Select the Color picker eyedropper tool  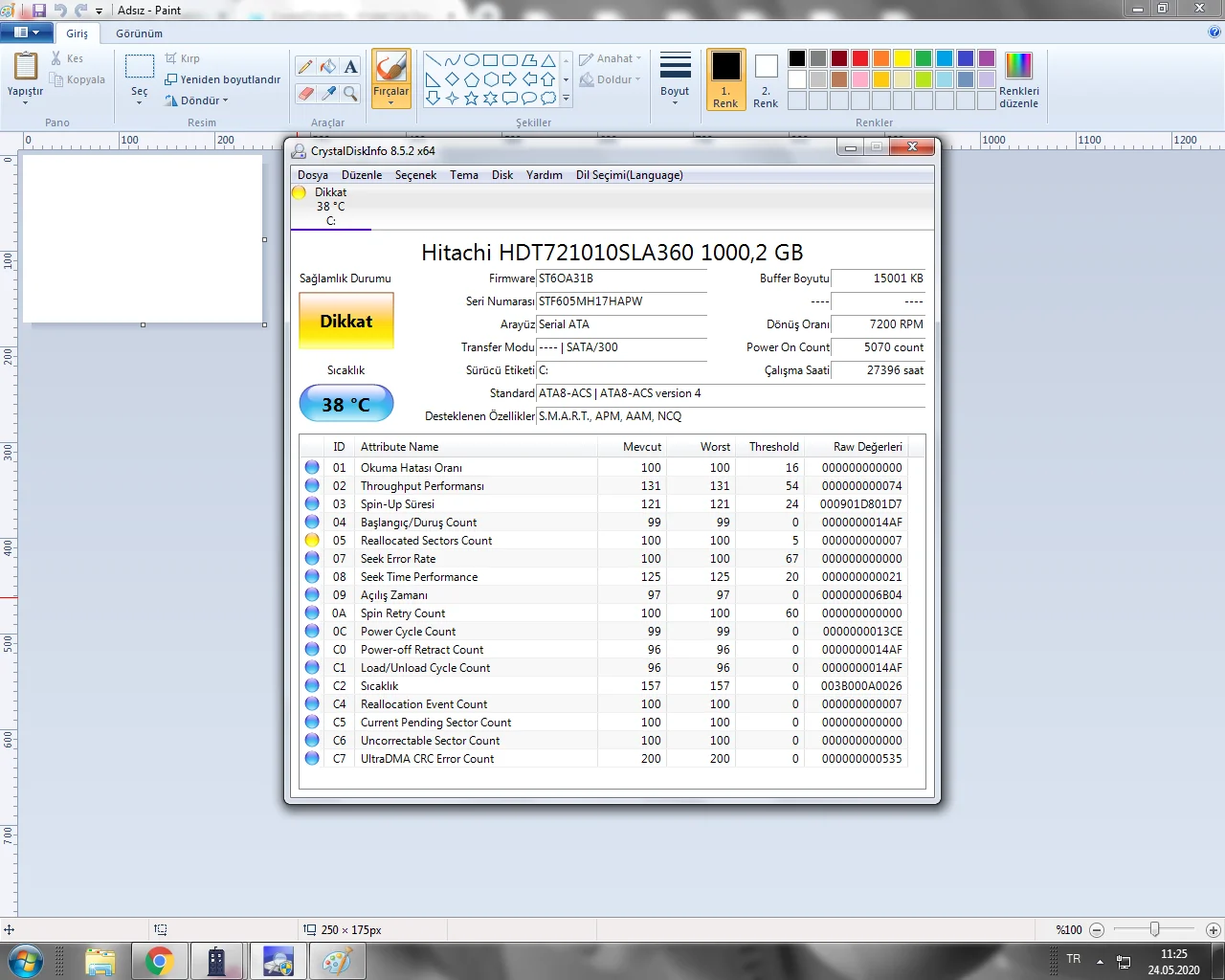[x=328, y=93]
